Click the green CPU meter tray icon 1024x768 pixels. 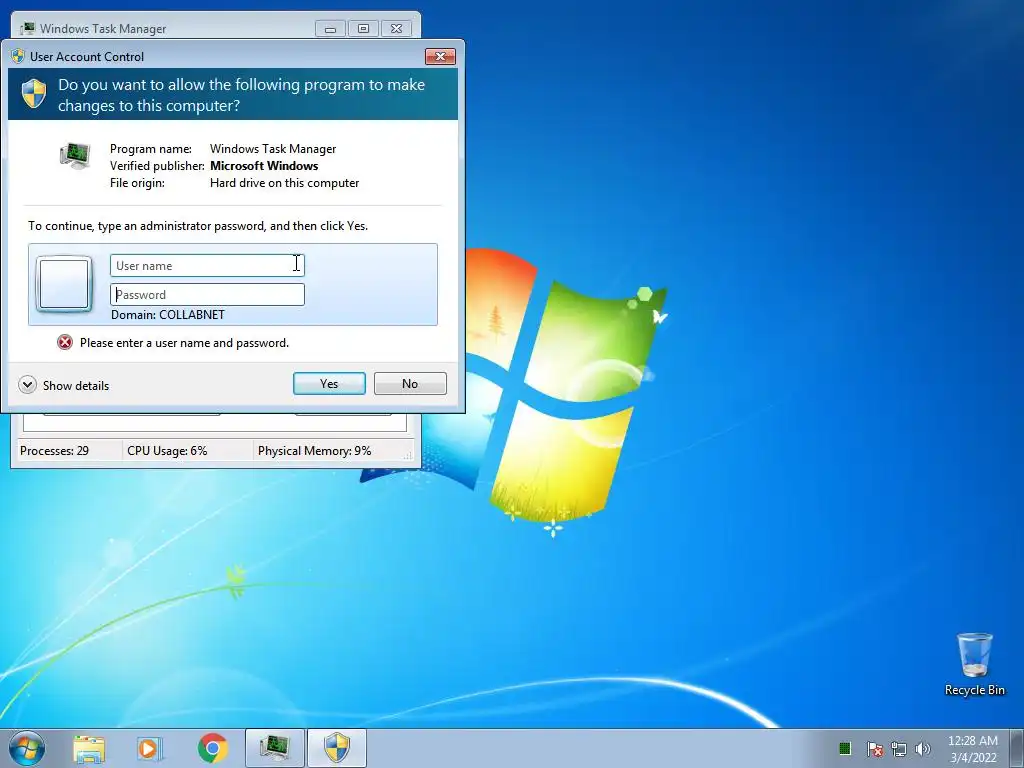844,748
